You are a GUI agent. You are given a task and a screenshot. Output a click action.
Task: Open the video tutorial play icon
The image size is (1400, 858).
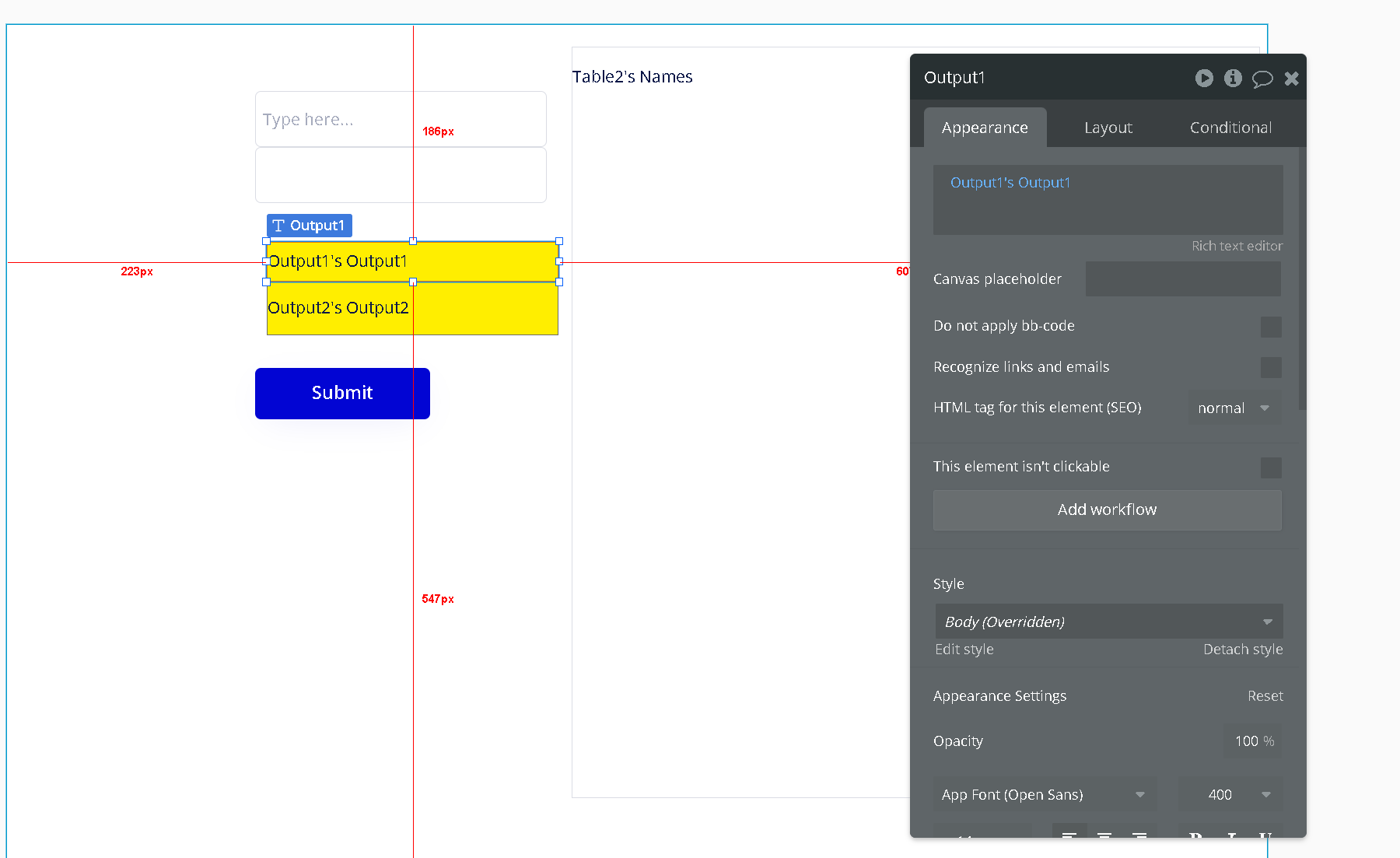pos(1204,78)
